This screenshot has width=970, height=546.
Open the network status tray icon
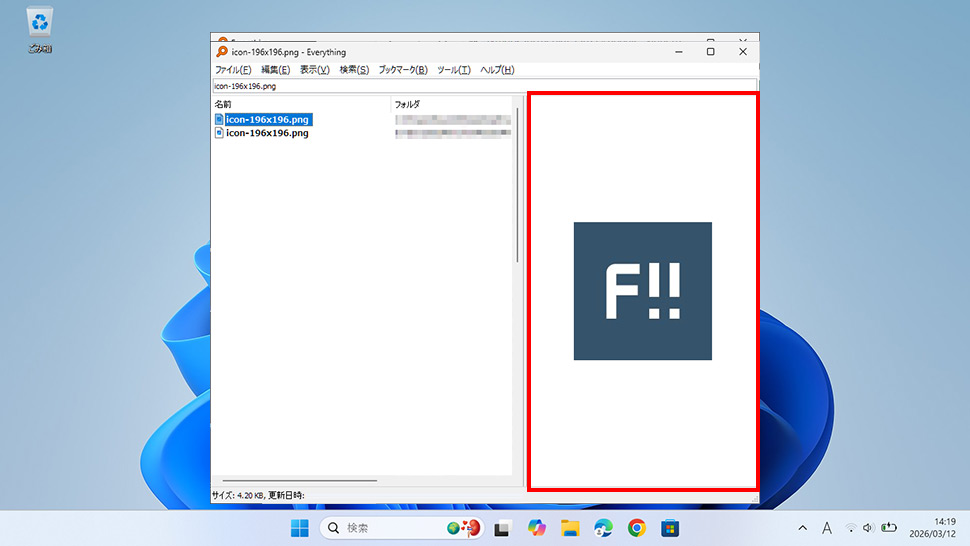(x=851, y=528)
